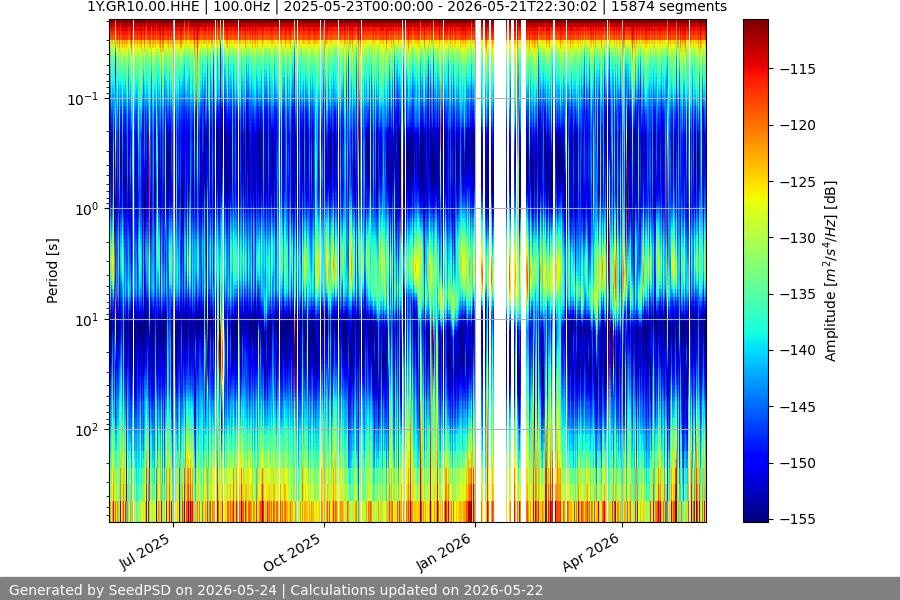Click the 10² period tick label

coord(86,430)
